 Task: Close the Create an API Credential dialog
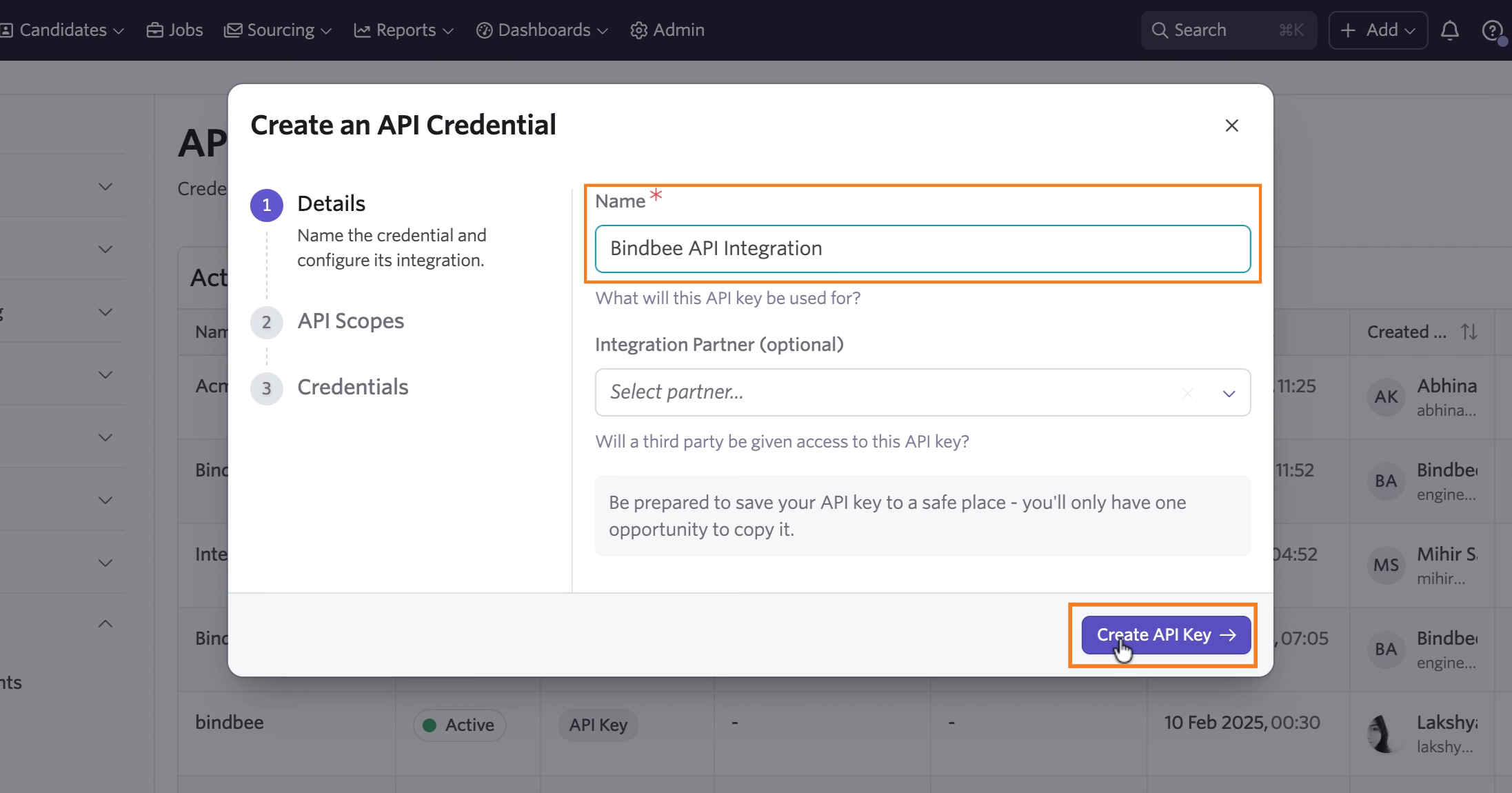tap(1231, 126)
